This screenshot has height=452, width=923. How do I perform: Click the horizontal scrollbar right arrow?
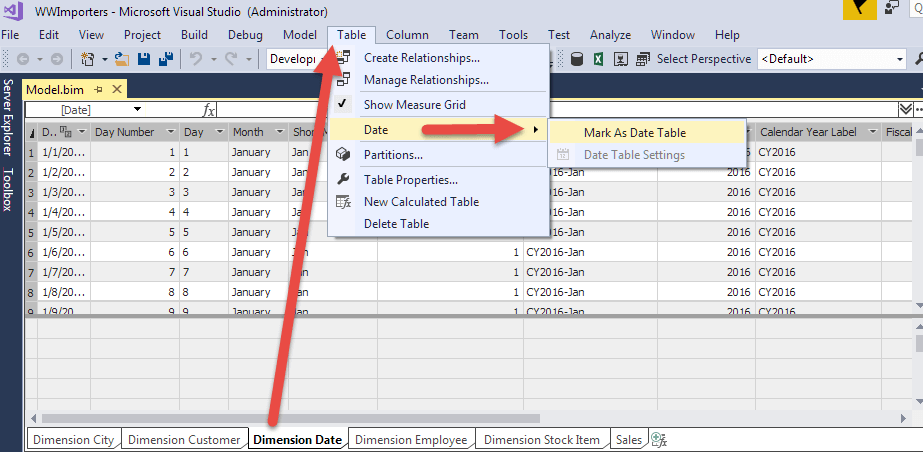[904, 418]
